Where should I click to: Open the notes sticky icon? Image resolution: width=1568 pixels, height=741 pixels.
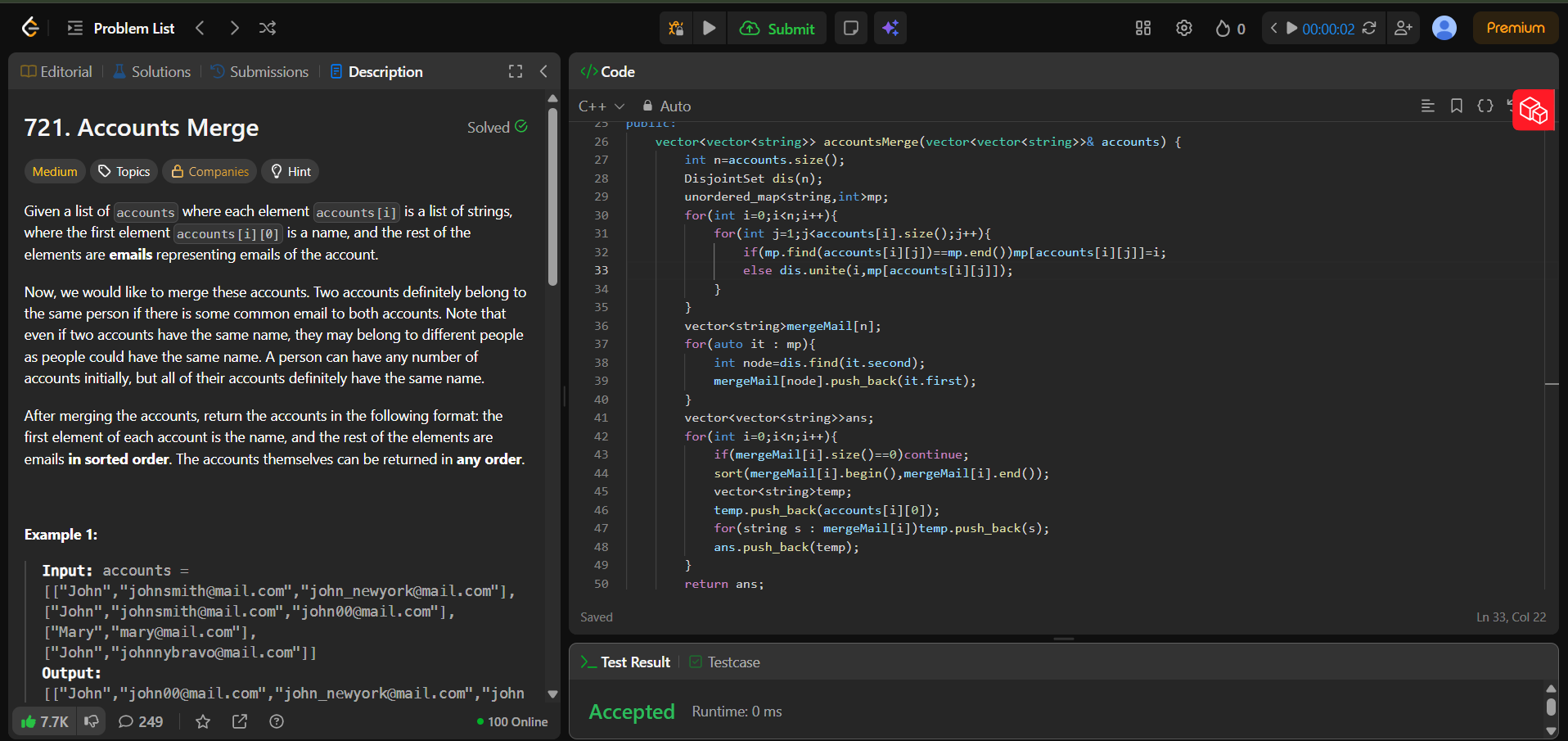(x=851, y=29)
